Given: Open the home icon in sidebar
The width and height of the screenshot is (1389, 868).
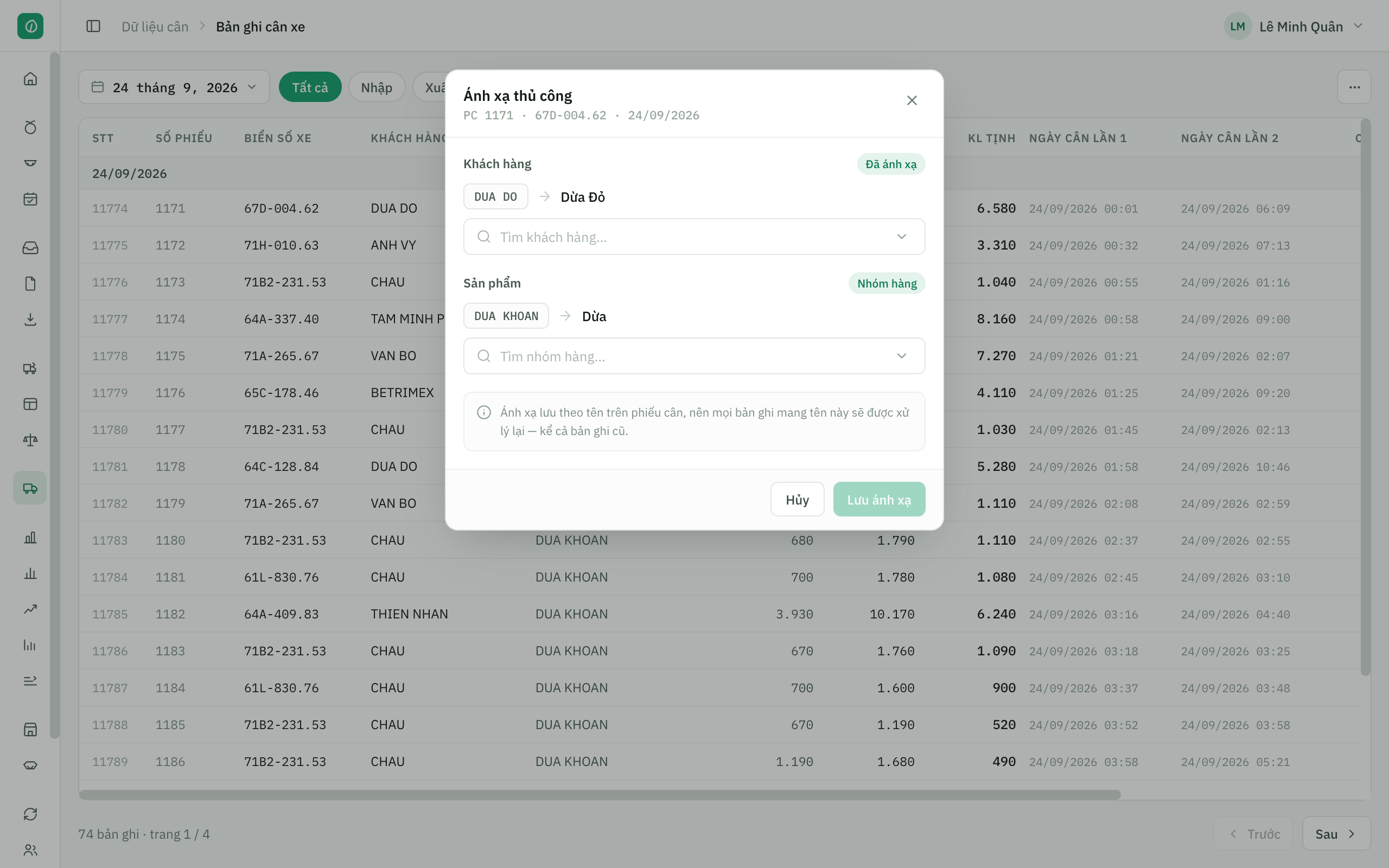Looking at the screenshot, I should 30,79.
